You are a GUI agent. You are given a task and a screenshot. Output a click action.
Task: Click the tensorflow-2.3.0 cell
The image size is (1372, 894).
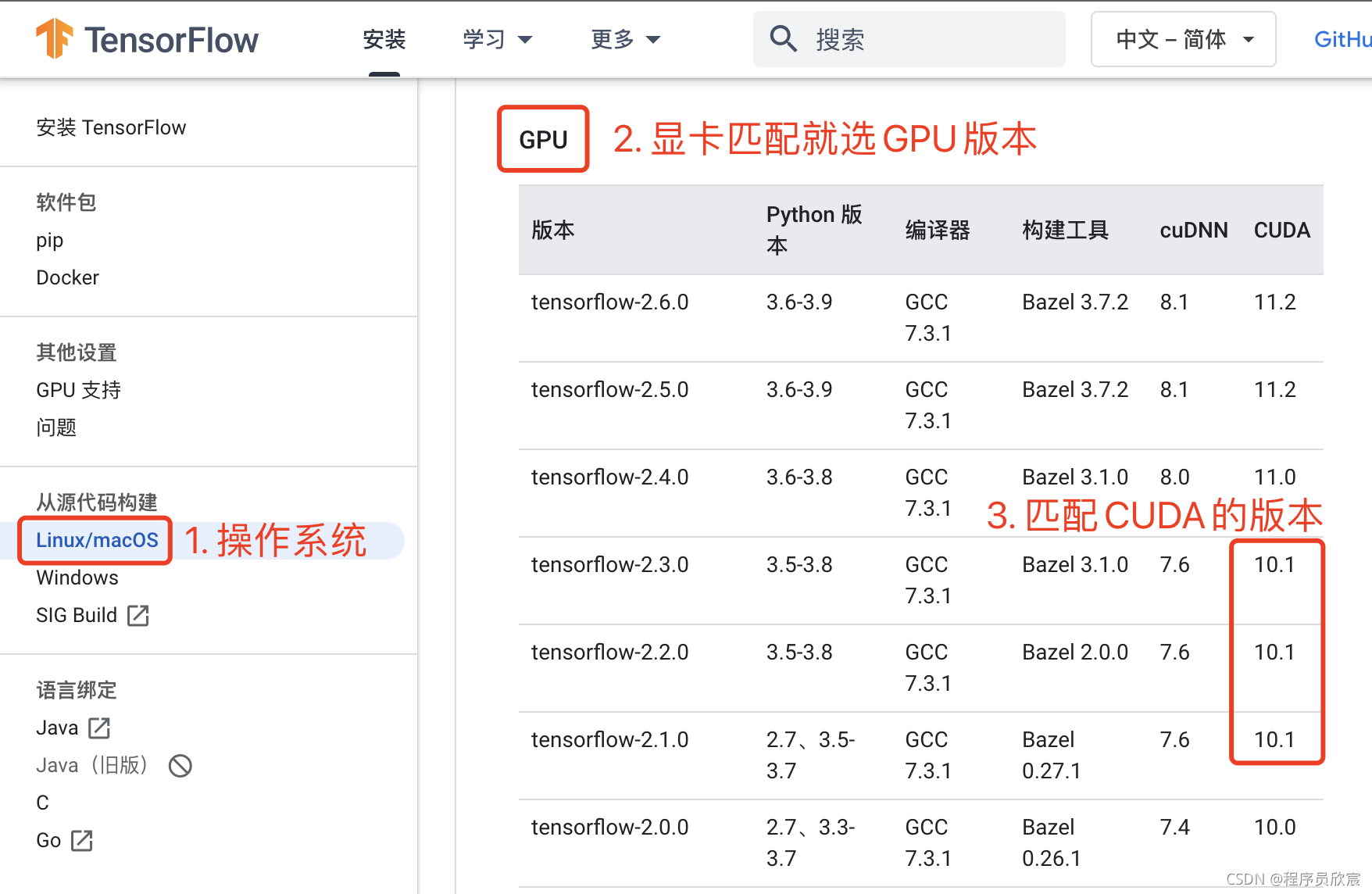click(x=609, y=564)
